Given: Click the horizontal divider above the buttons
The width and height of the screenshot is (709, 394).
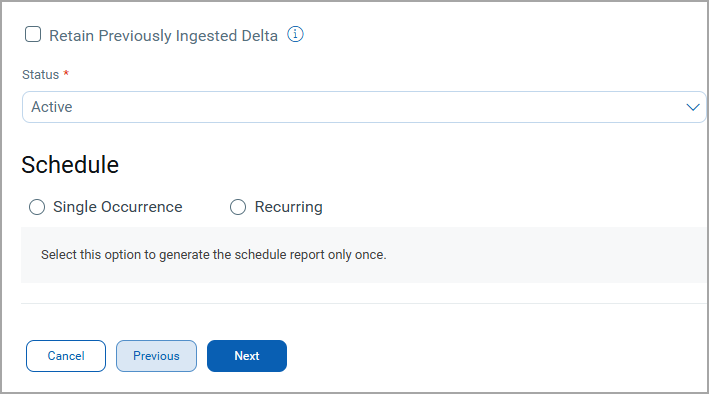Looking at the screenshot, I should coord(364,304).
